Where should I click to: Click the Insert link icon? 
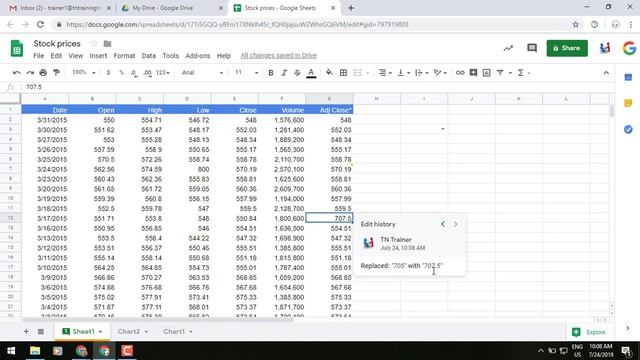click(460, 73)
